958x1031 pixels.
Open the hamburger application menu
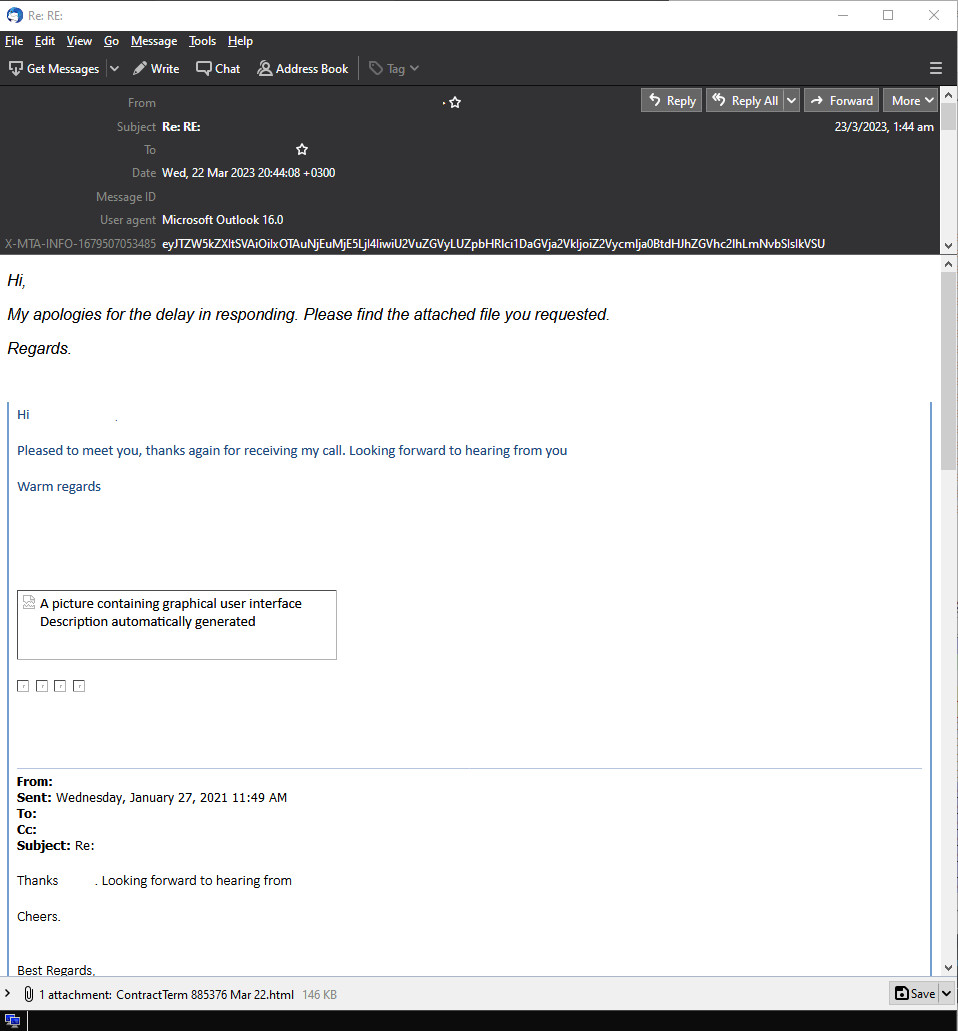pyautogui.click(x=936, y=69)
